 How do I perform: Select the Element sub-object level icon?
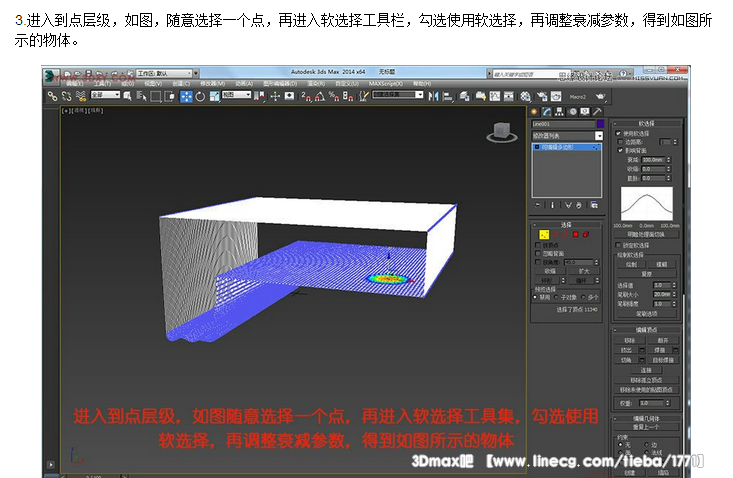[x=586, y=235]
